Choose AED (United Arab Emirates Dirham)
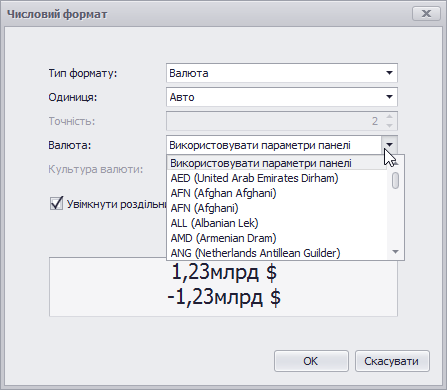This screenshot has width=447, height=390. 277,178
